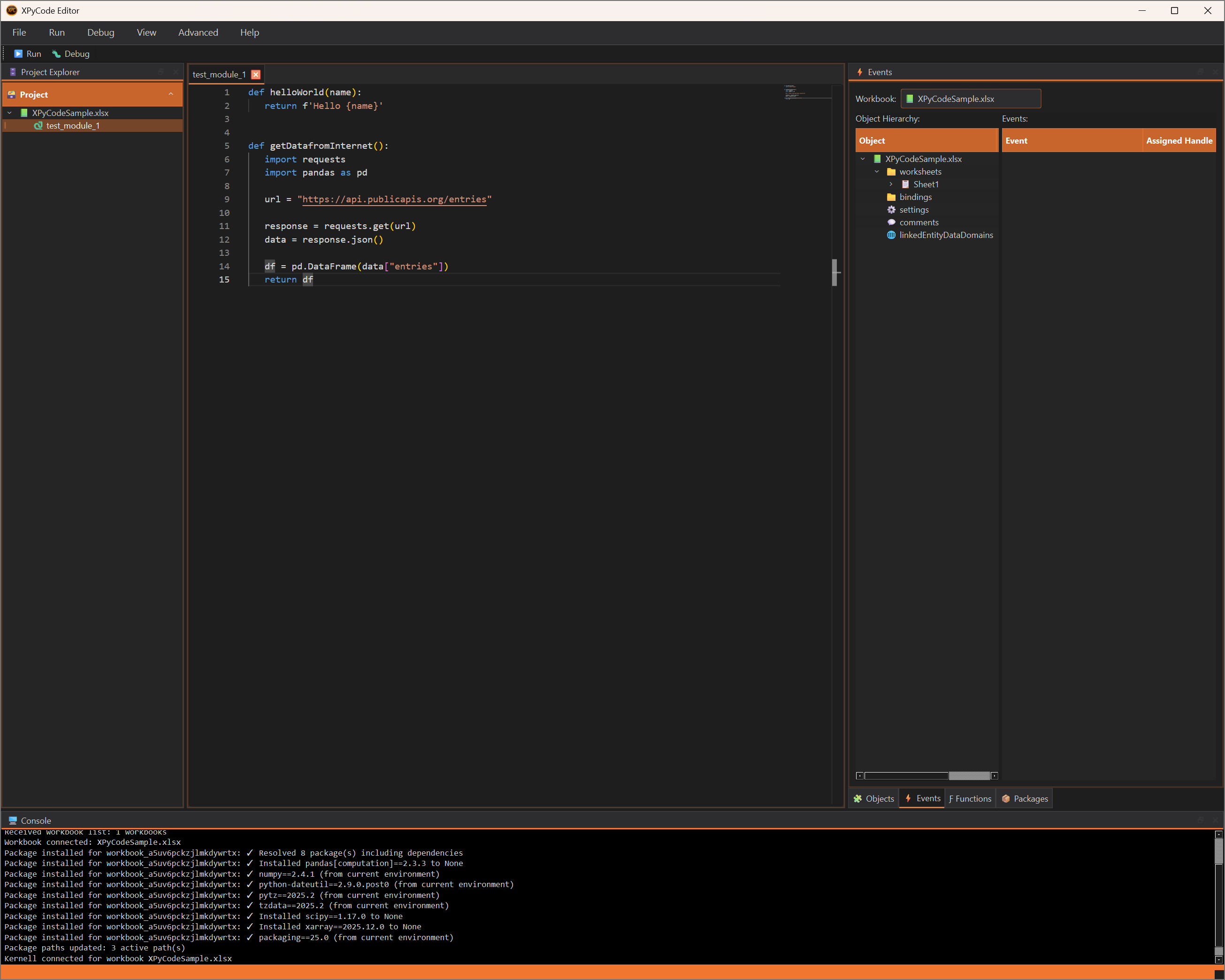The image size is (1225, 980).
Task: Select the Objects tab
Action: point(873,798)
